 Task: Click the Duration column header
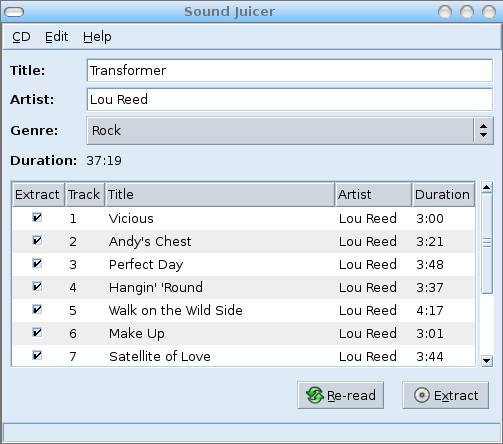pyautogui.click(x=443, y=194)
